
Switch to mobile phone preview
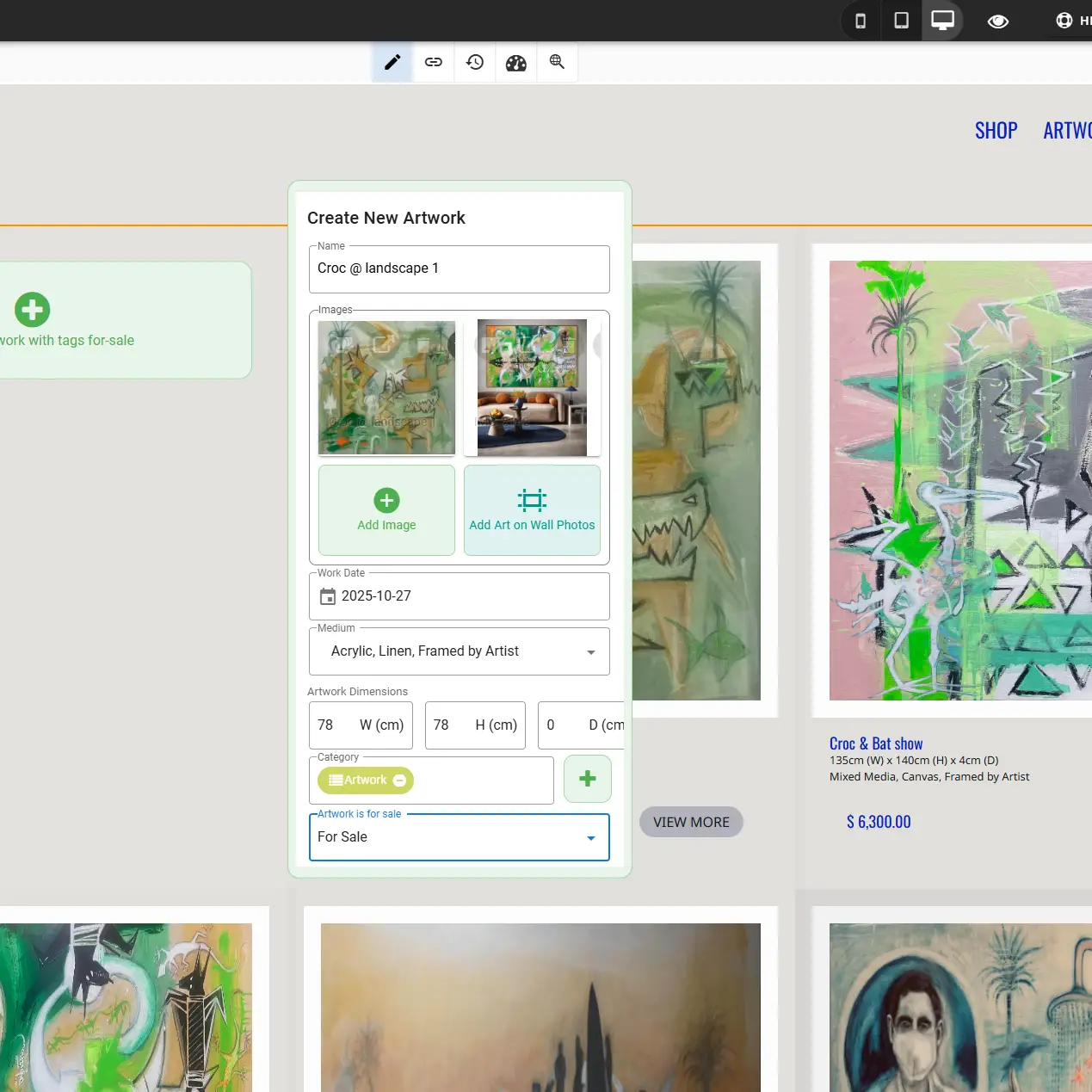coord(860,21)
